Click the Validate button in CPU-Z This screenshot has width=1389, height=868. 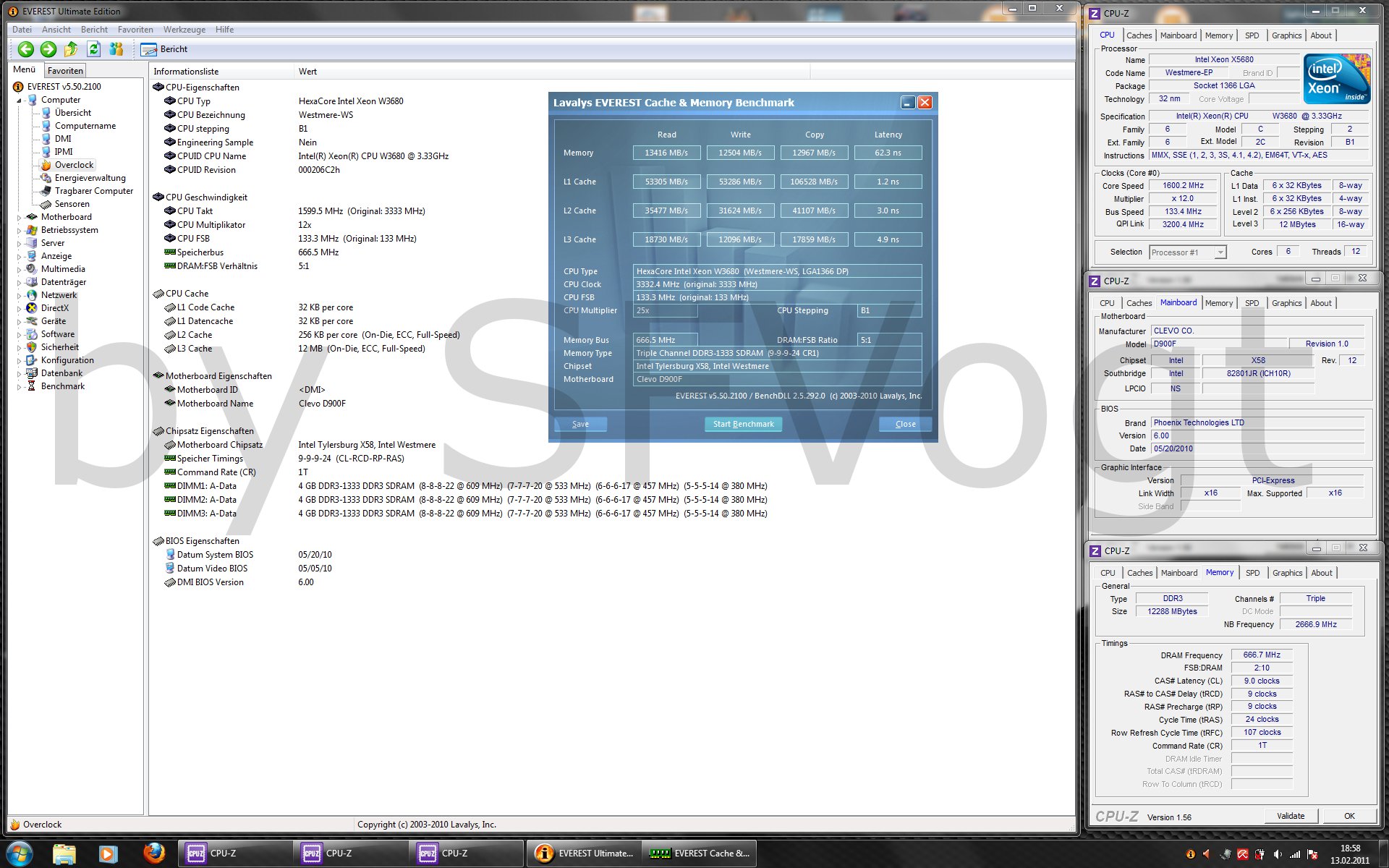[x=1291, y=816]
